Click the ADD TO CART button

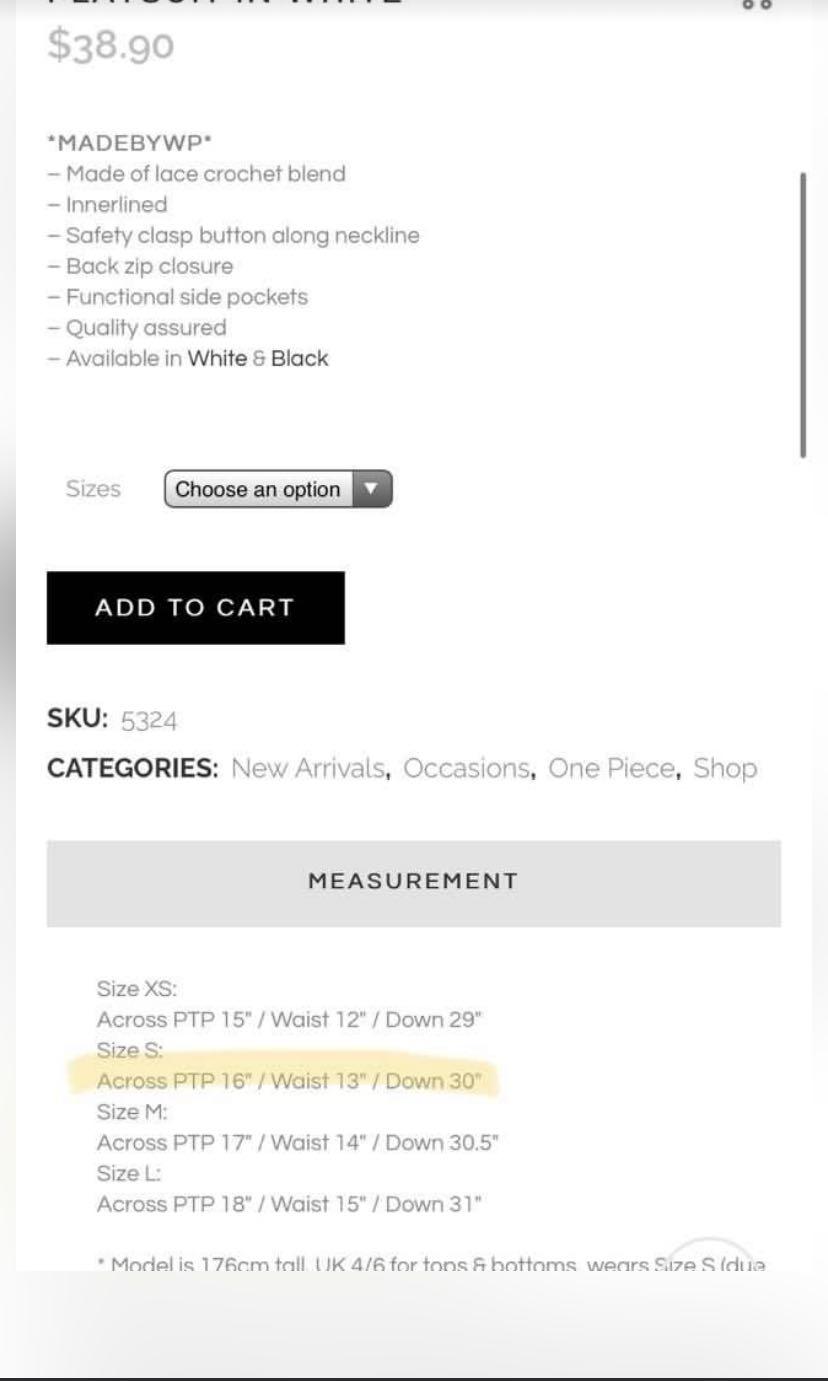coord(196,608)
